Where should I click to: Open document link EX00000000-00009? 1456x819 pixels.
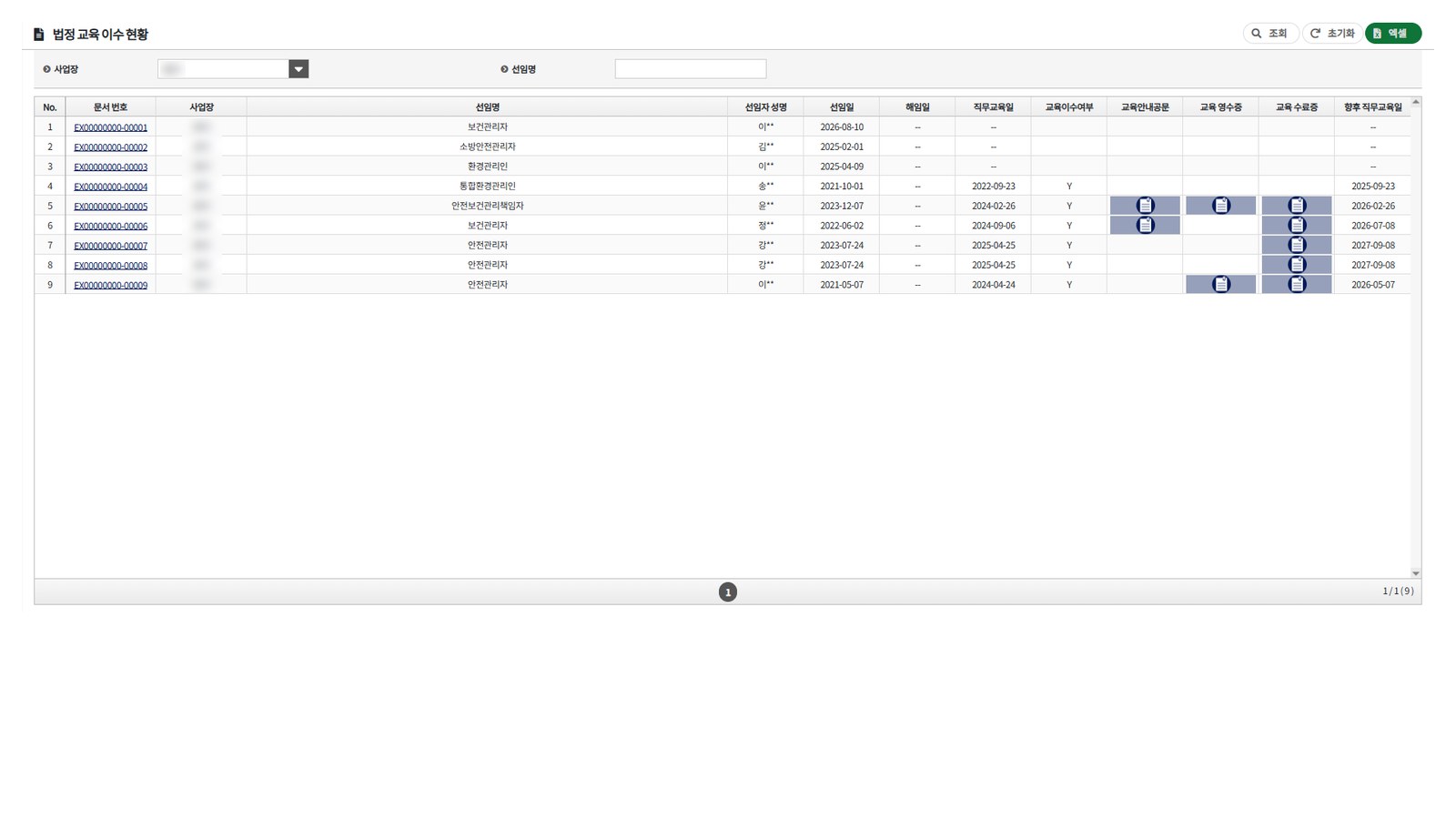(110, 285)
